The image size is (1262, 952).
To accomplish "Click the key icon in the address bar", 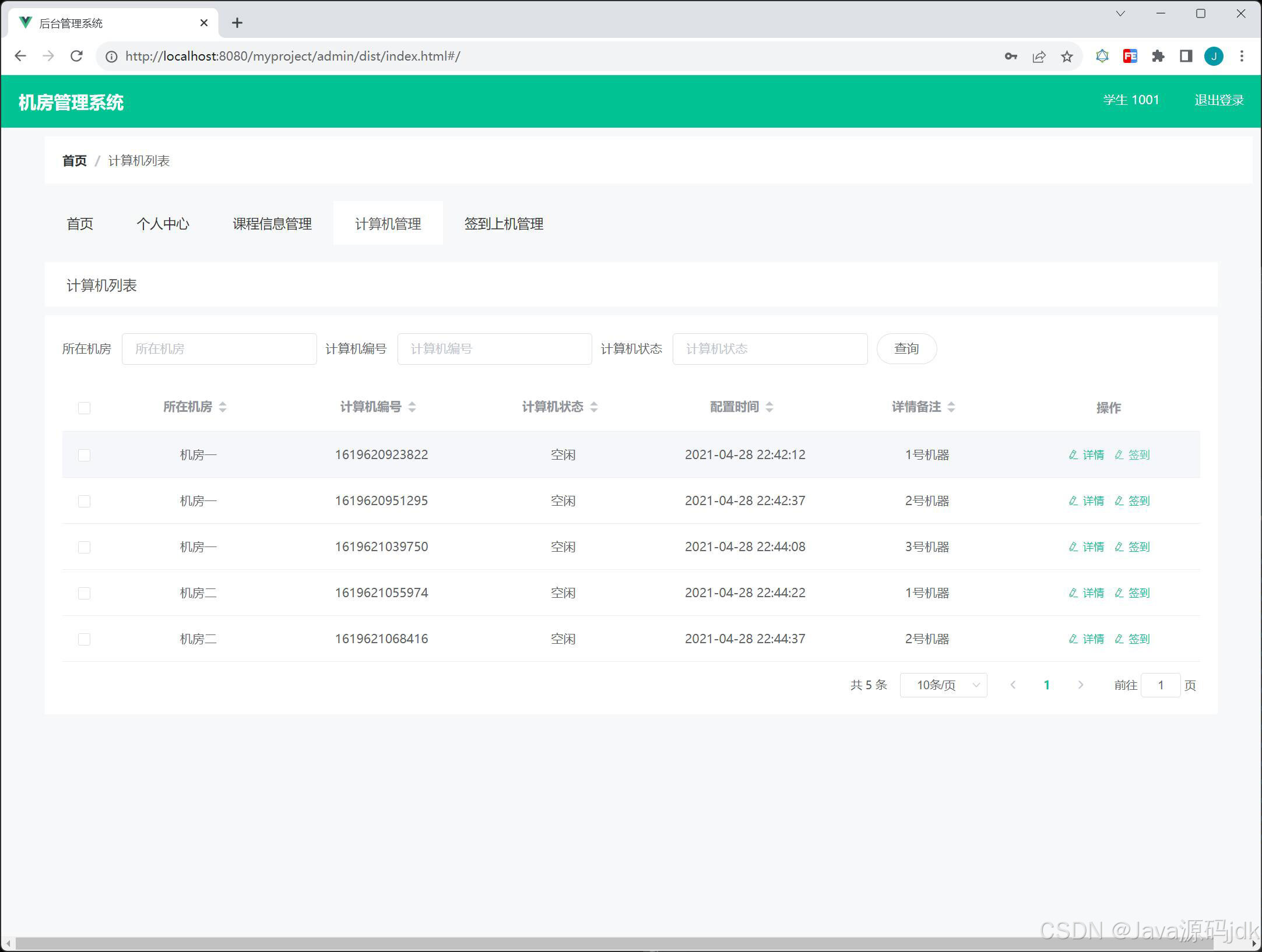I will (x=1011, y=56).
